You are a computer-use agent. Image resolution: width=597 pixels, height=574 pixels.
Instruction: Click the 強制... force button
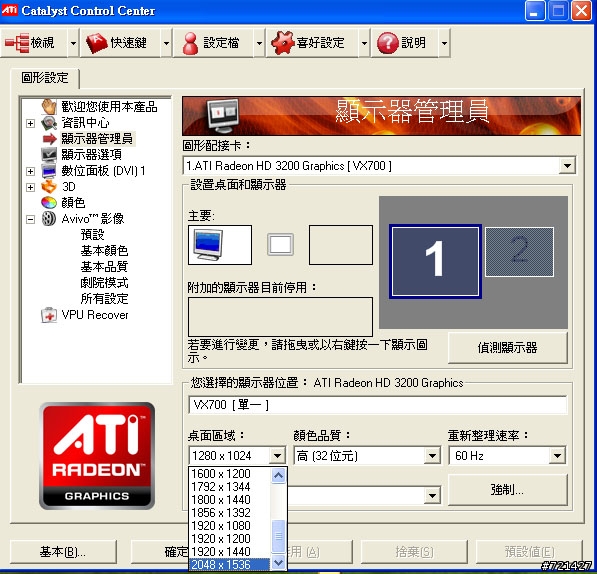tap(508, 490)
